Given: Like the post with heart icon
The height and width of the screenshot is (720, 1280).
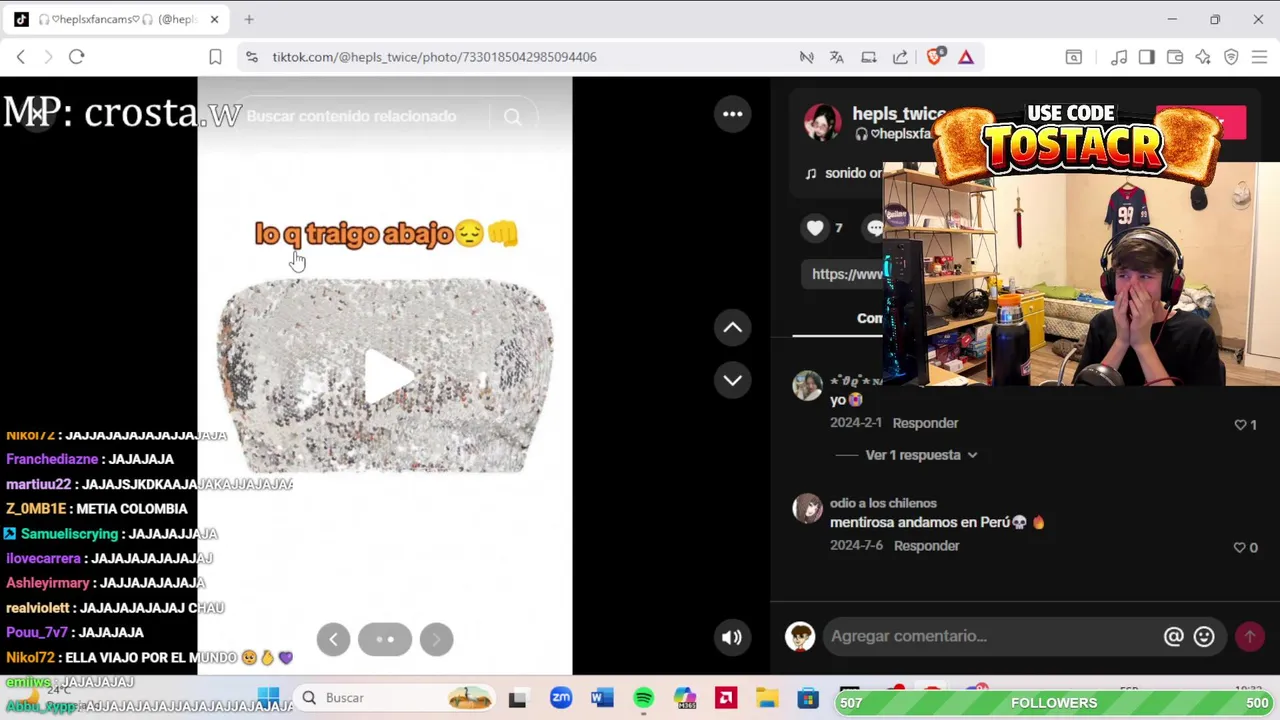Looking at the screenshot, I should [x=815, y=228].
